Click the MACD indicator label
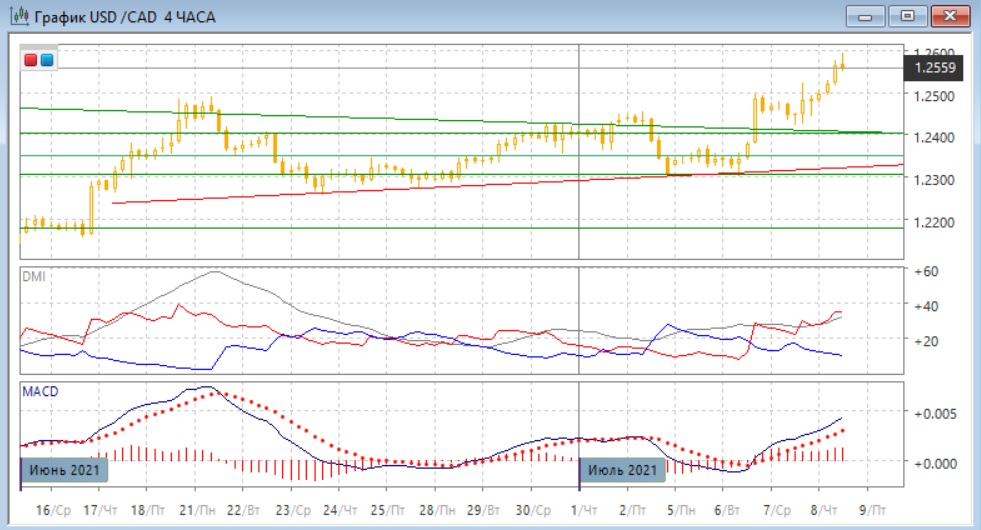This screenshot has width=981, height=530. 40,391
